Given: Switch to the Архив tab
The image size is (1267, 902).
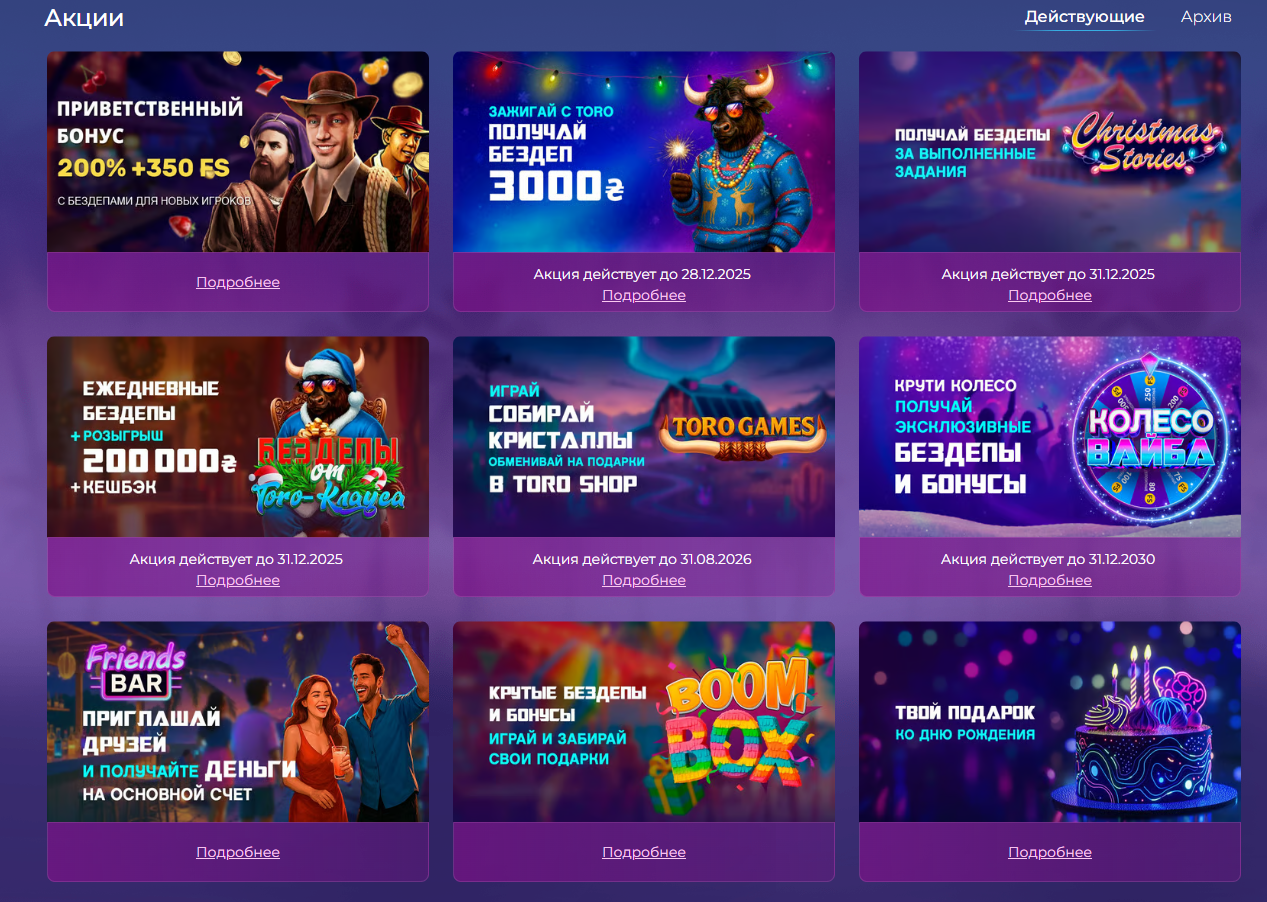Looking at the screenshot, I should coord(1206,17).
